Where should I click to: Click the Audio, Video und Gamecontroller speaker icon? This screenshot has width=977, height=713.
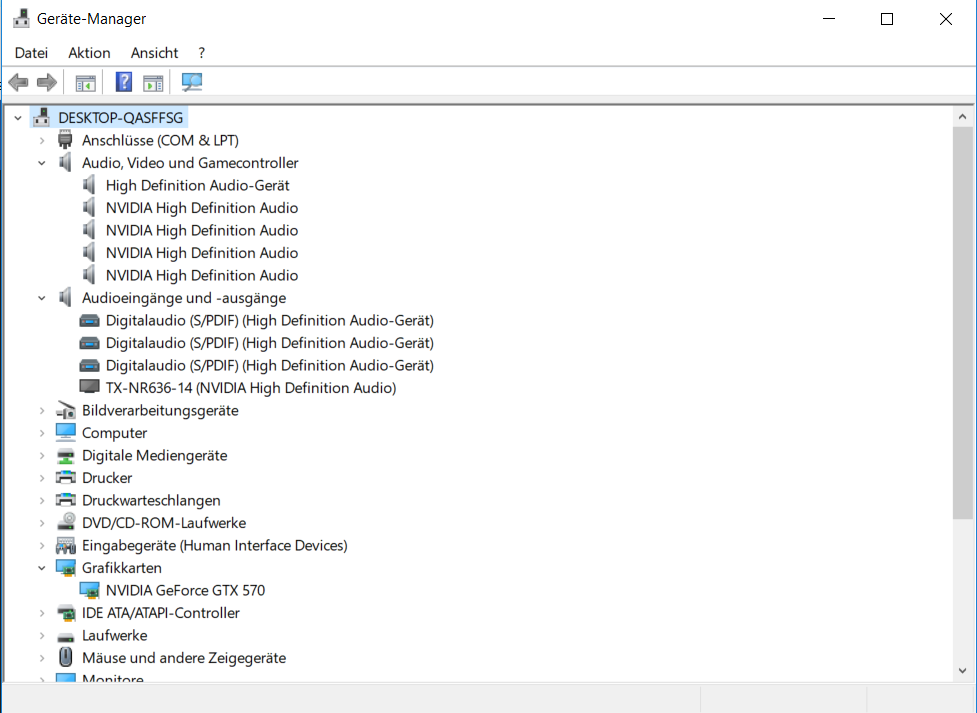(65, 163)
